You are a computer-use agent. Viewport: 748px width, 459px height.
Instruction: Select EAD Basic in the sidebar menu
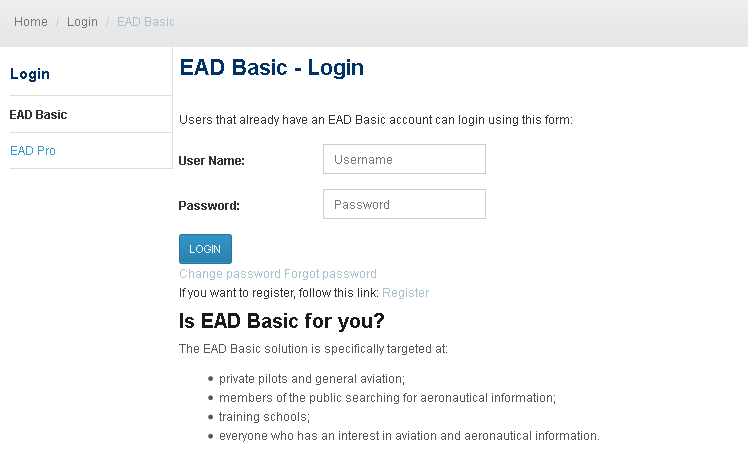point(38,115)
